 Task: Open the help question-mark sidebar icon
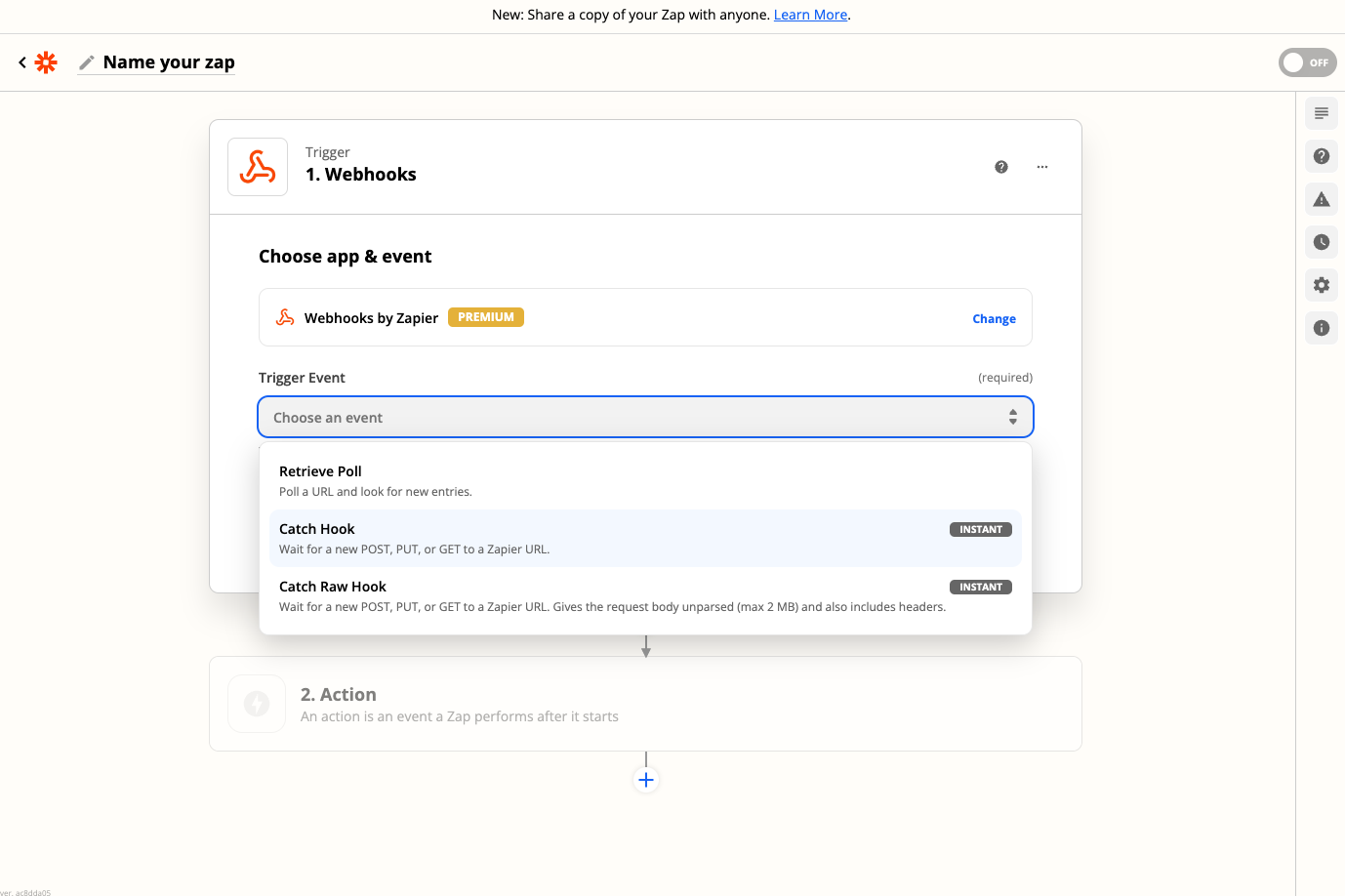(1322, 156)
